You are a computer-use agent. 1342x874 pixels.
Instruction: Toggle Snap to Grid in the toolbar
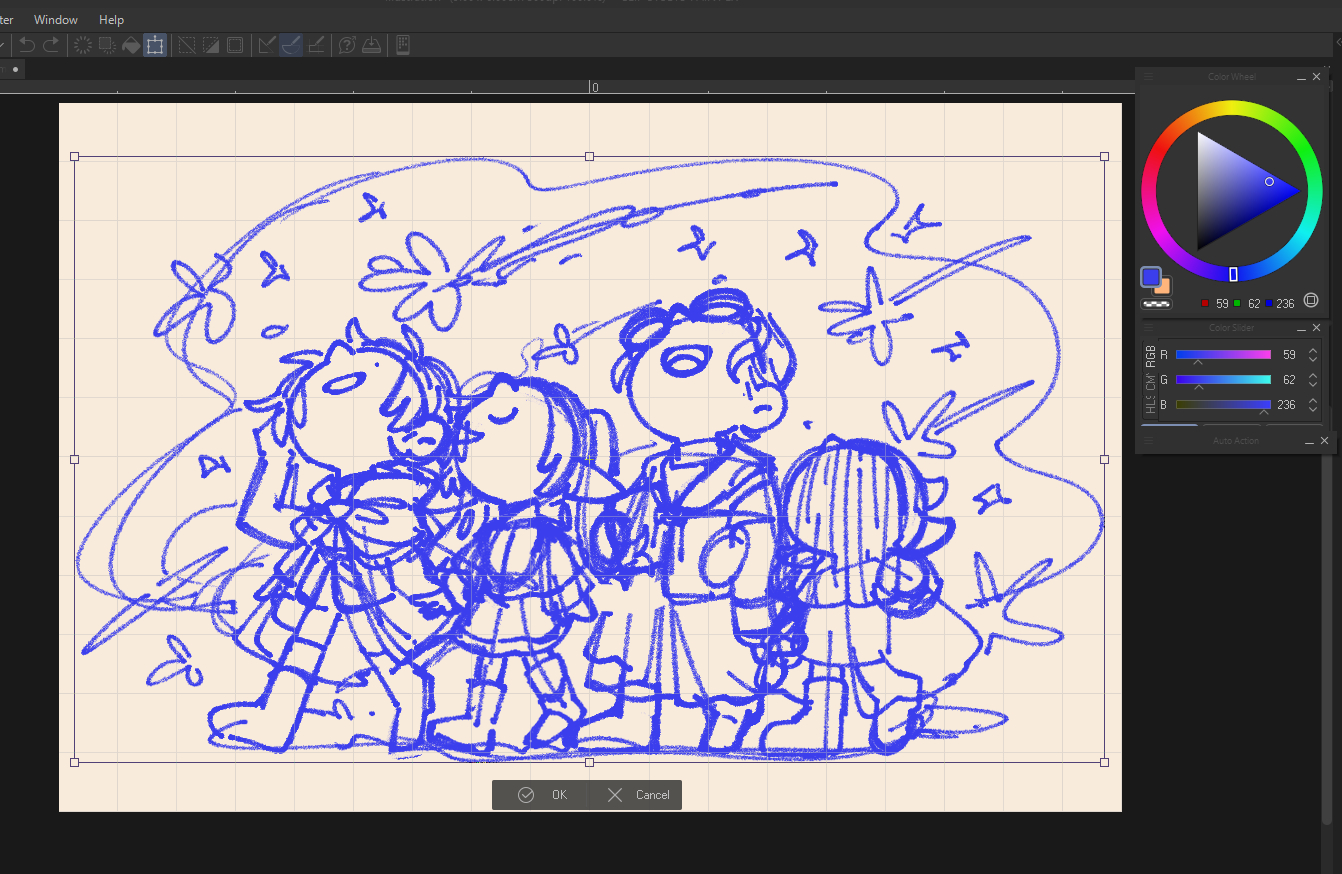point(316,45)
